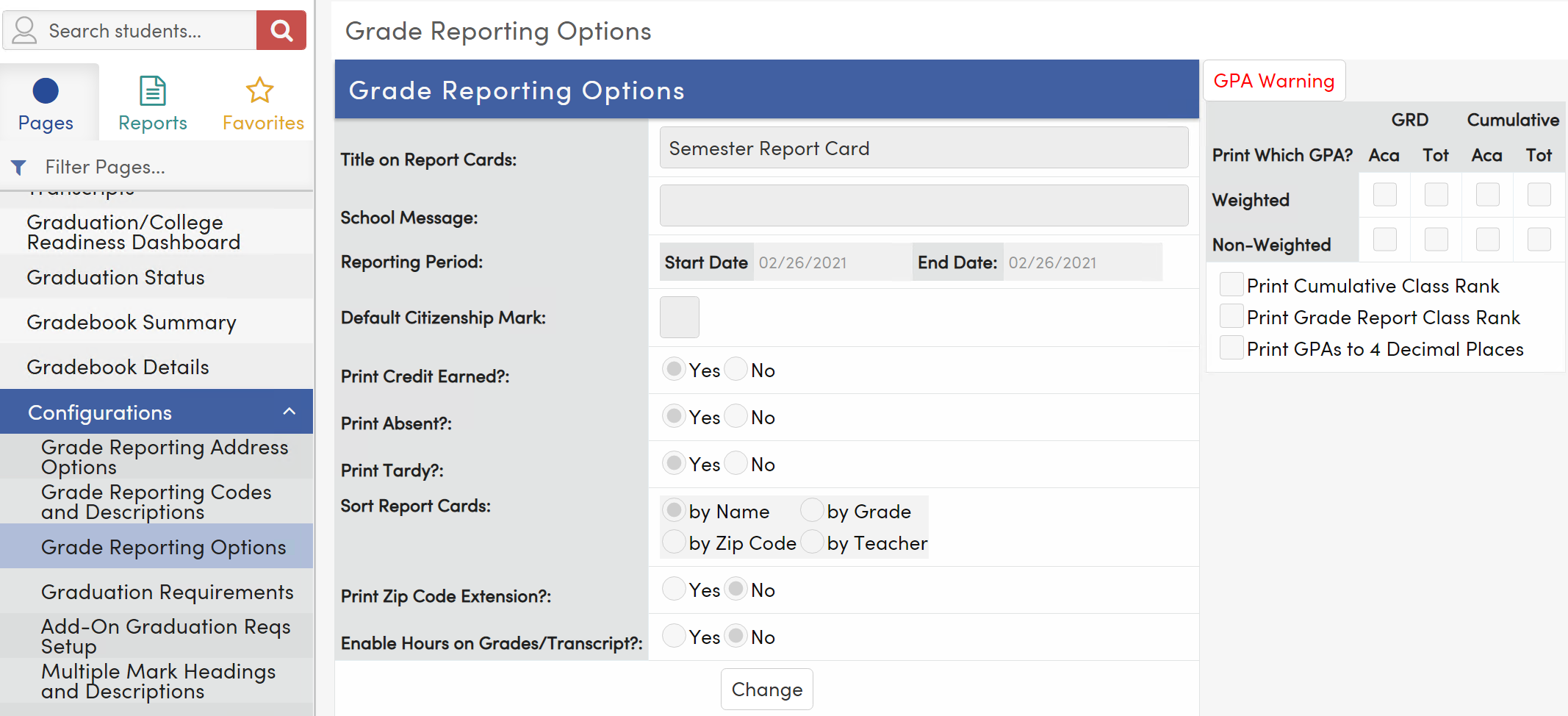Collapse the Configurations section

[289, 412]
